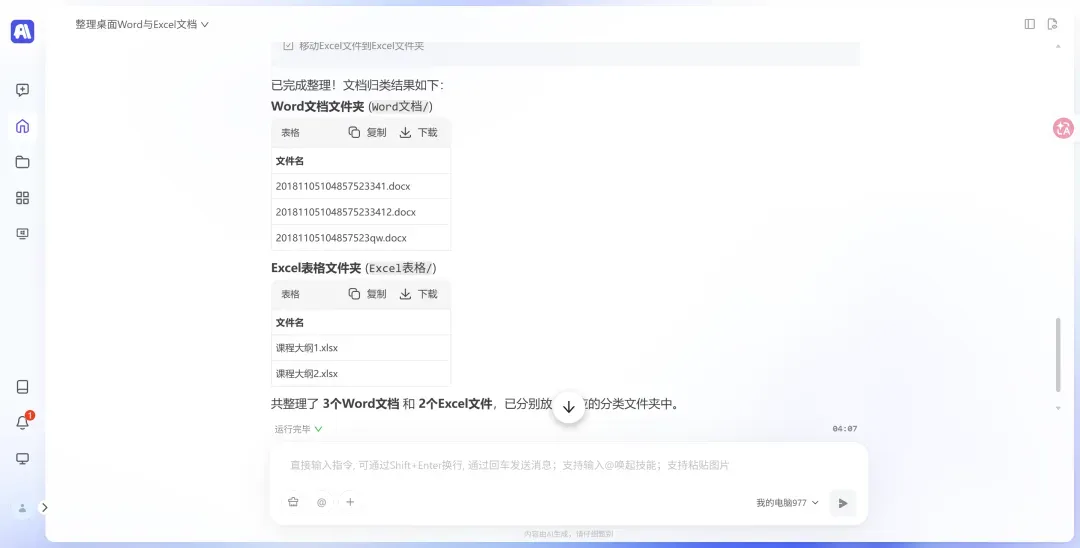Open the apps grid icon in sidebar
The height and width of the screenshot is (548, 1080).
[x=22, y=198]
